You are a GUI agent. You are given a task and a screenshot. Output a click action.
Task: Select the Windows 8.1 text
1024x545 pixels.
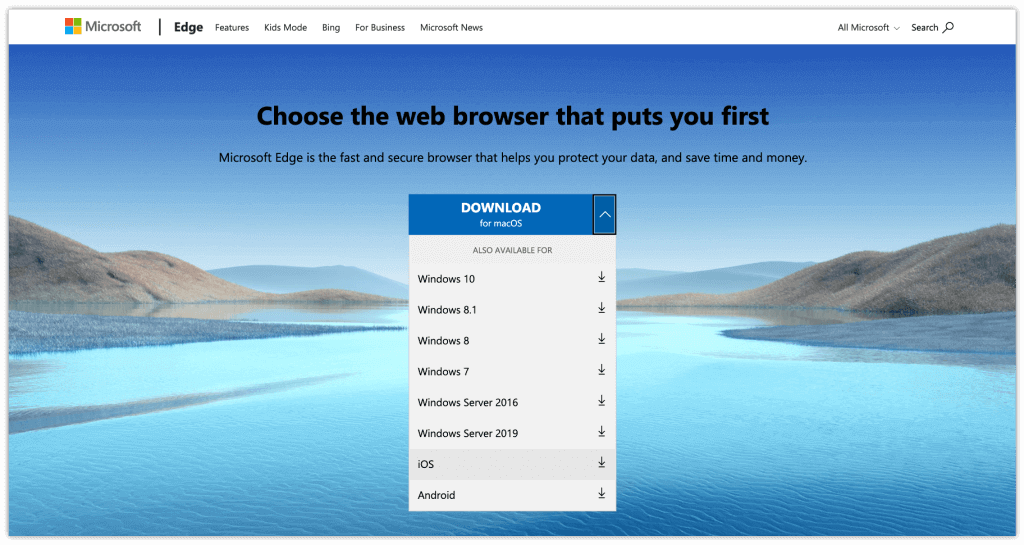(x=447, y=309)
